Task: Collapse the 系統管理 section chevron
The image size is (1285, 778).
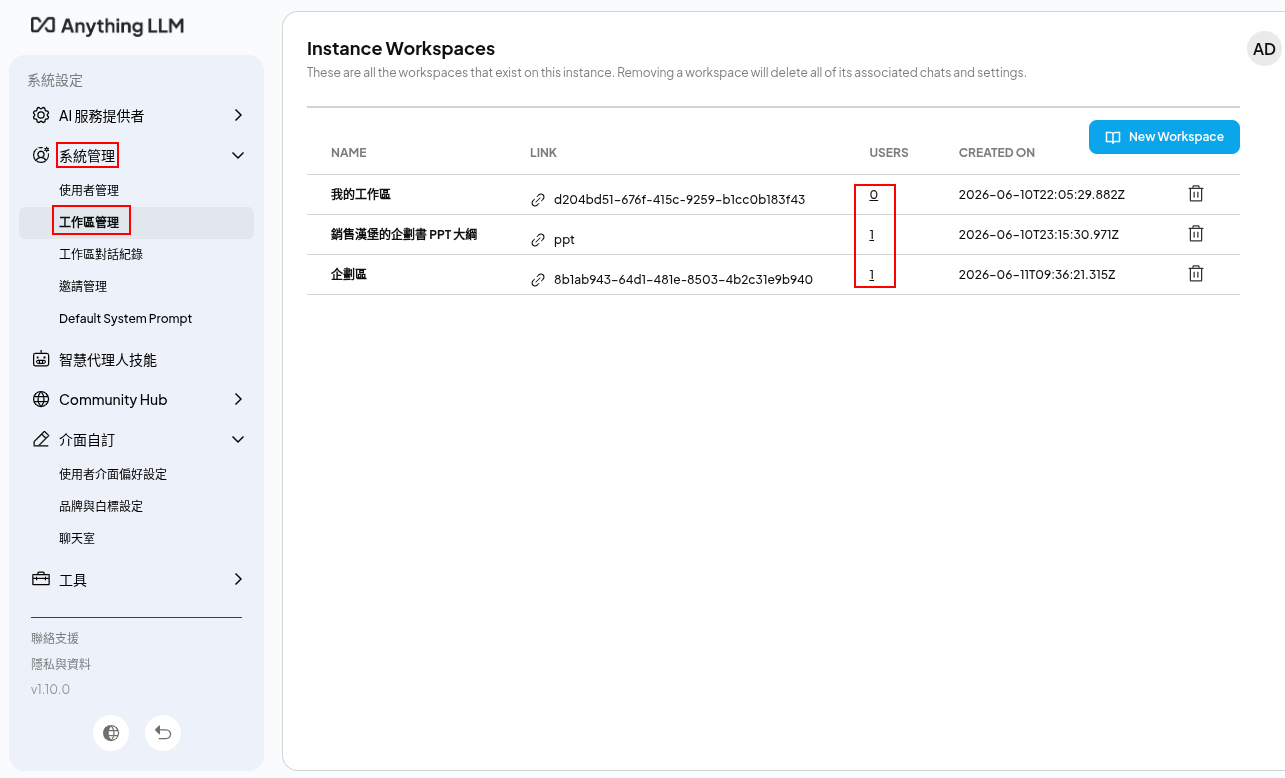Action: [x=238, y=155]
